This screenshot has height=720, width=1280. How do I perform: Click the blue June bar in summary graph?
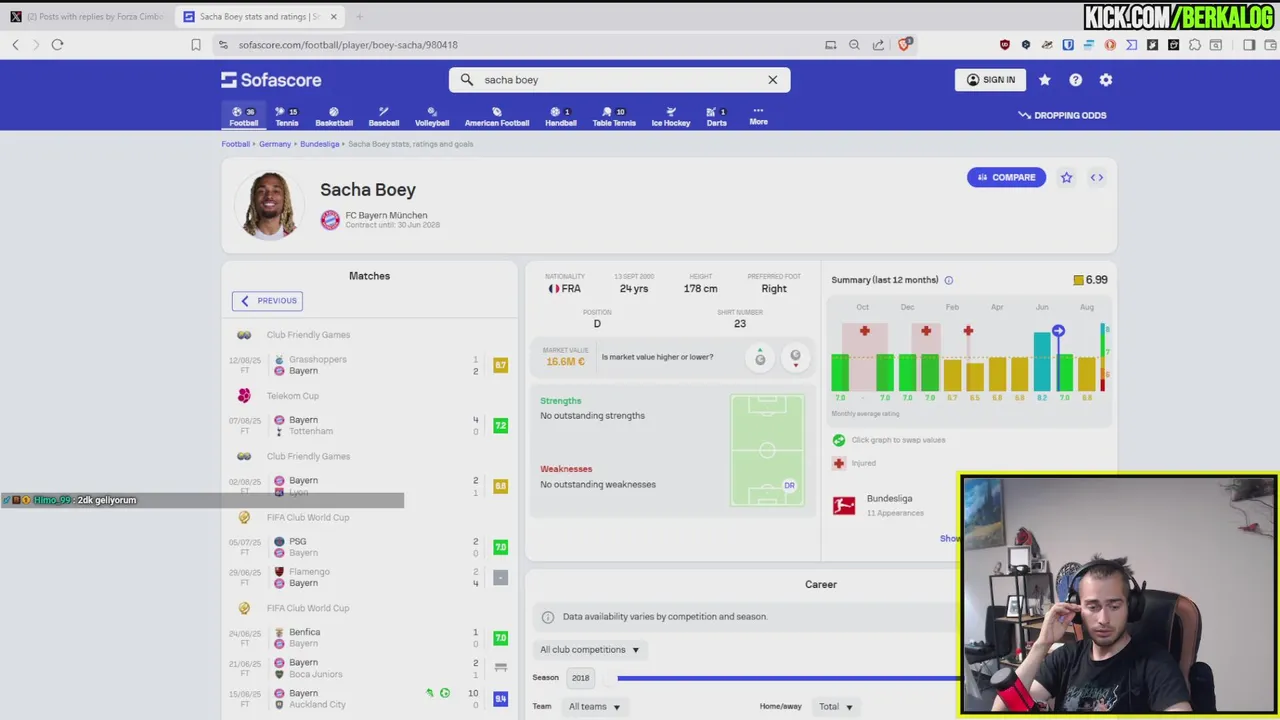pyautogui.click(x=1042, y=362)
